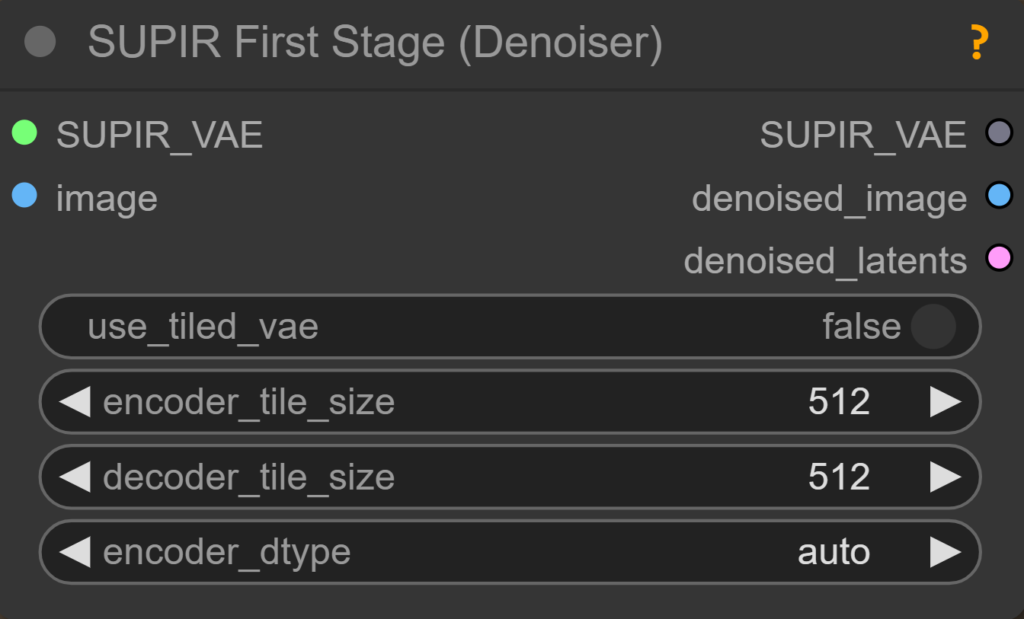Increase encoder_tile_size with right arrow
Screen dimensions: 1024x619
pyautogui.click(x=945, y=402)
